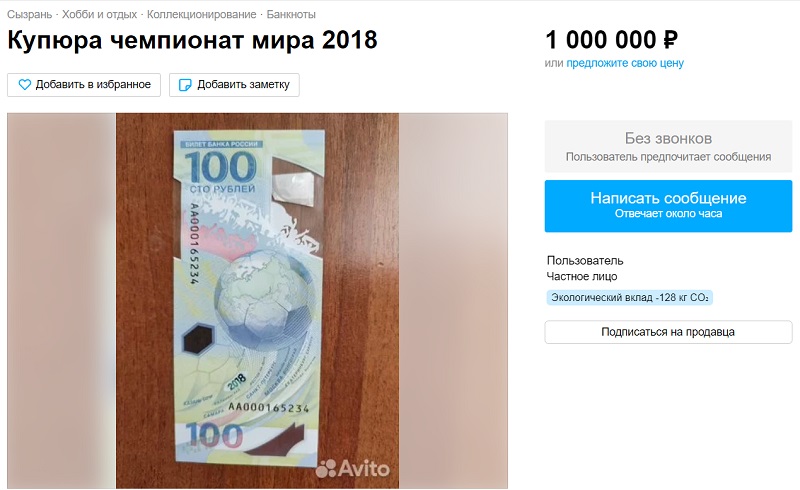Click Добавить в избранное button
Viewport: 800px width, 490px height.
click(84, 85)
